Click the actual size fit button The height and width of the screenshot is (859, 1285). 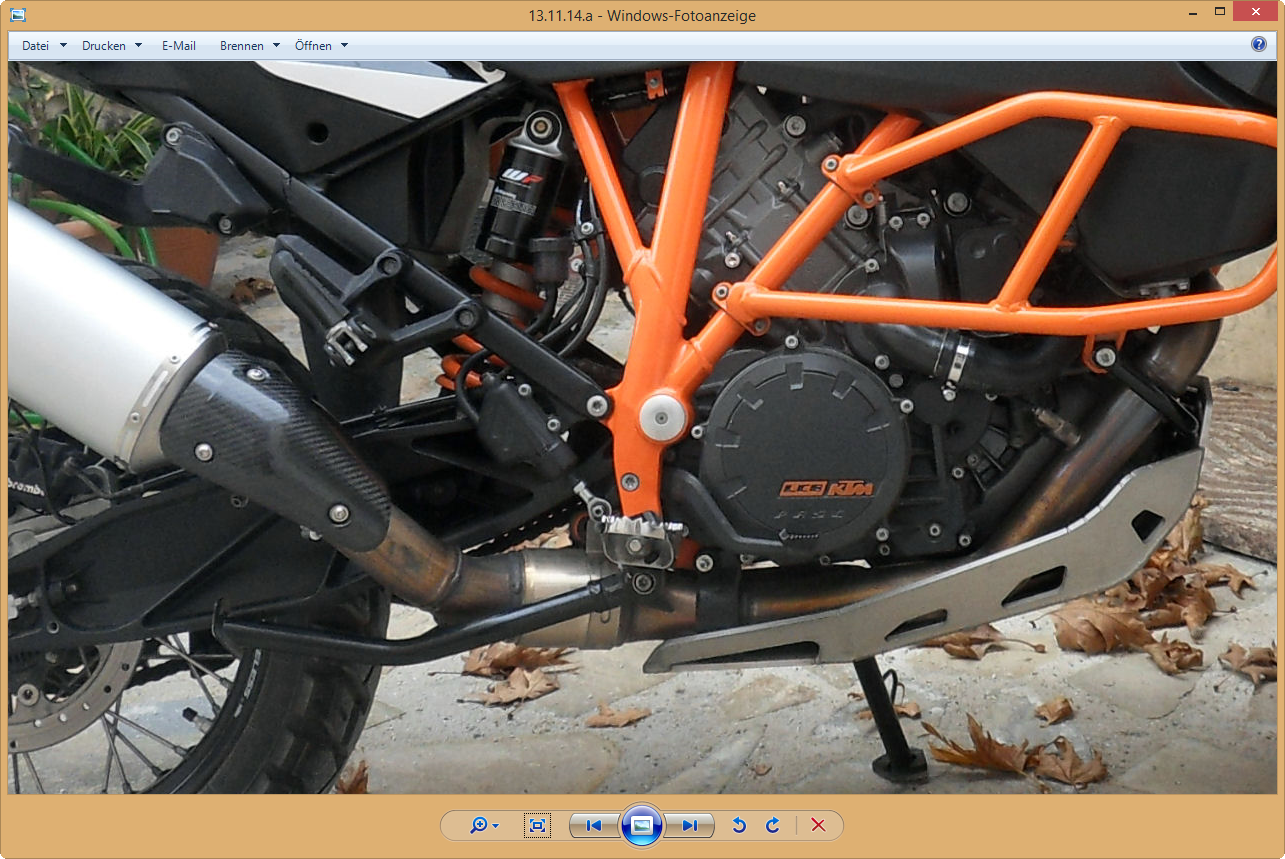pos(538,825)
